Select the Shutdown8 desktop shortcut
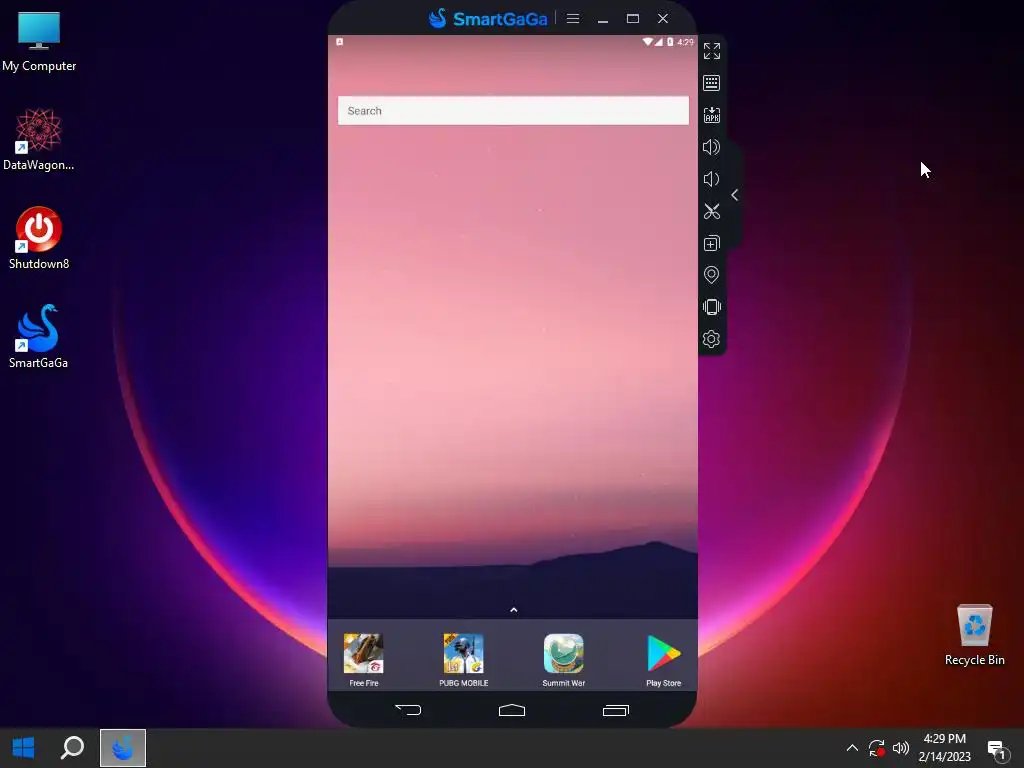Viewport: 1024px width, 768px height. pos(39,238)
